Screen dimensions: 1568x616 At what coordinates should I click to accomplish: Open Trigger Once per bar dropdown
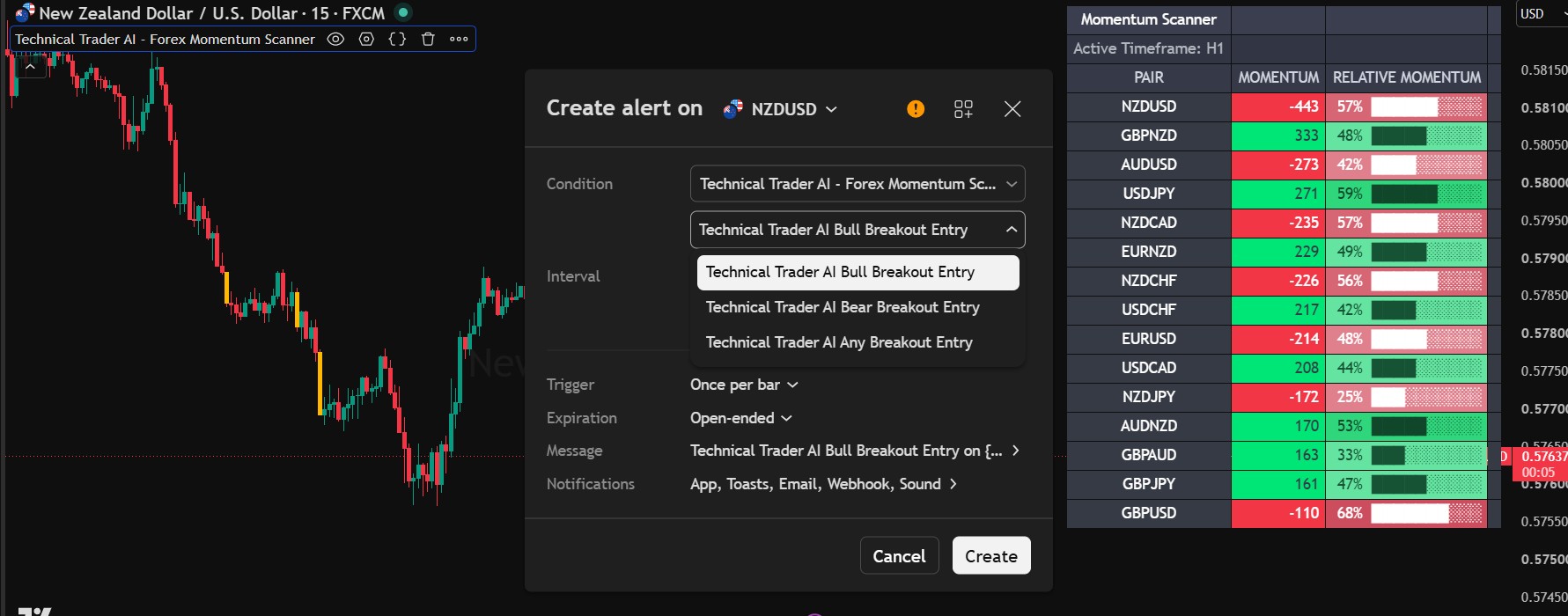[744, 385]
